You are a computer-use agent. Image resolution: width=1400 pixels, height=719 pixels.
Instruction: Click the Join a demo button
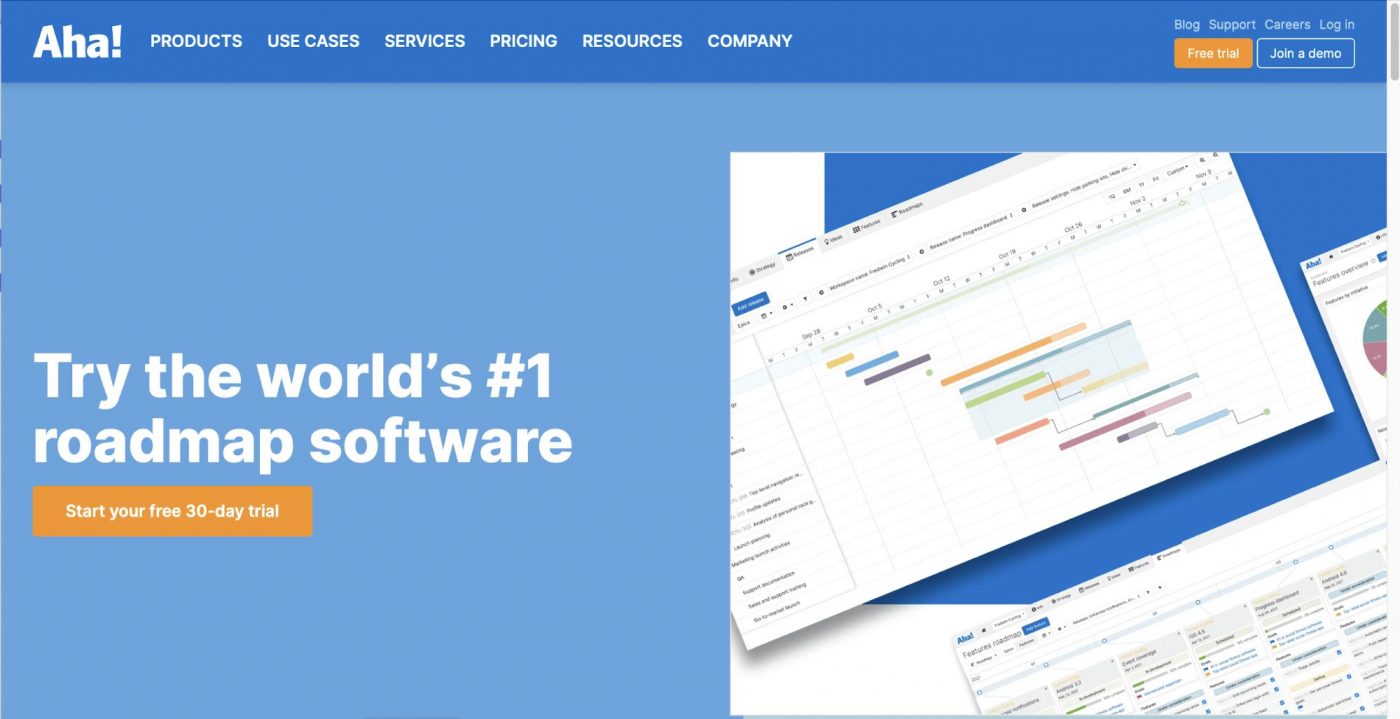(x=1306, y=53)
